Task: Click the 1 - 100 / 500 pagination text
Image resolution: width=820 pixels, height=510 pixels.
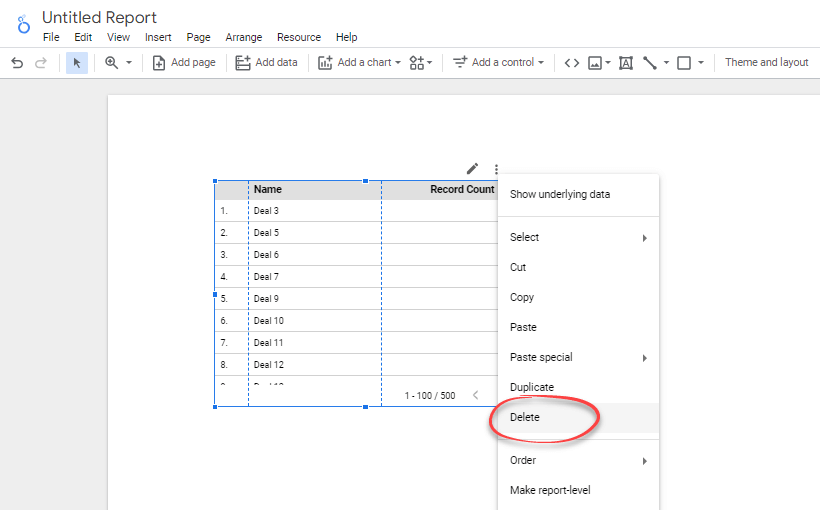Action: 430,395
